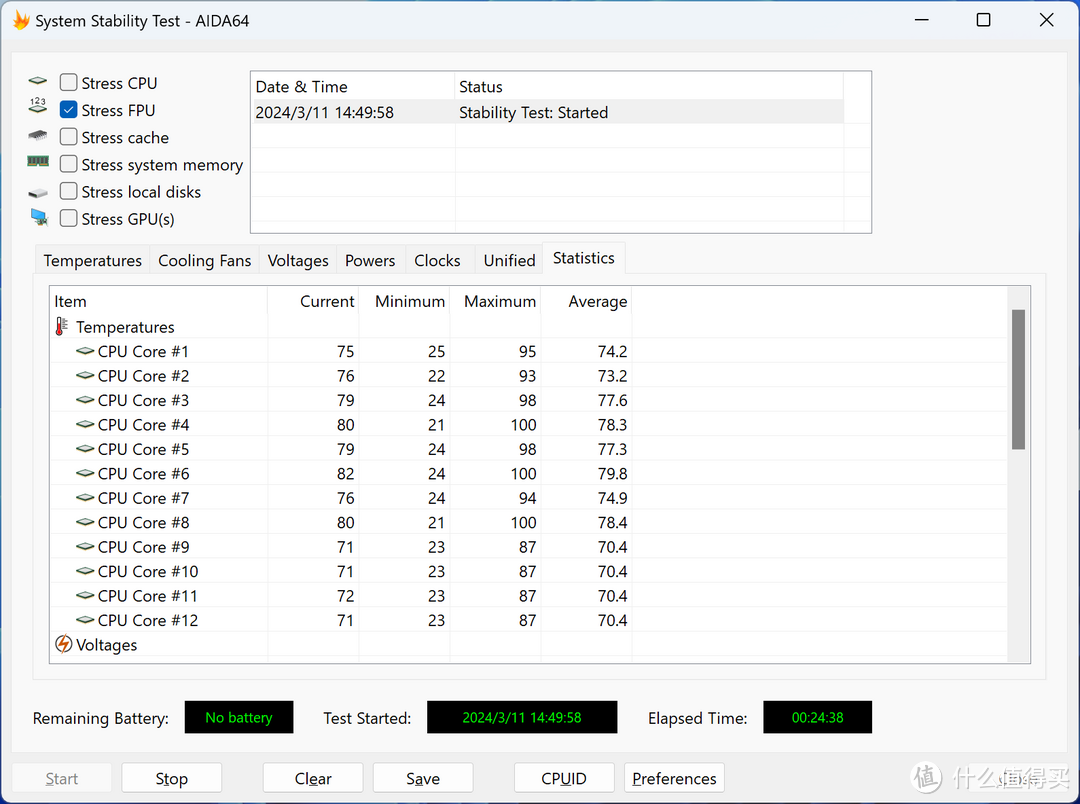Maximize the AIDA64 window
The height and width of the screenshot is (804, 1080).
point(984,20)
